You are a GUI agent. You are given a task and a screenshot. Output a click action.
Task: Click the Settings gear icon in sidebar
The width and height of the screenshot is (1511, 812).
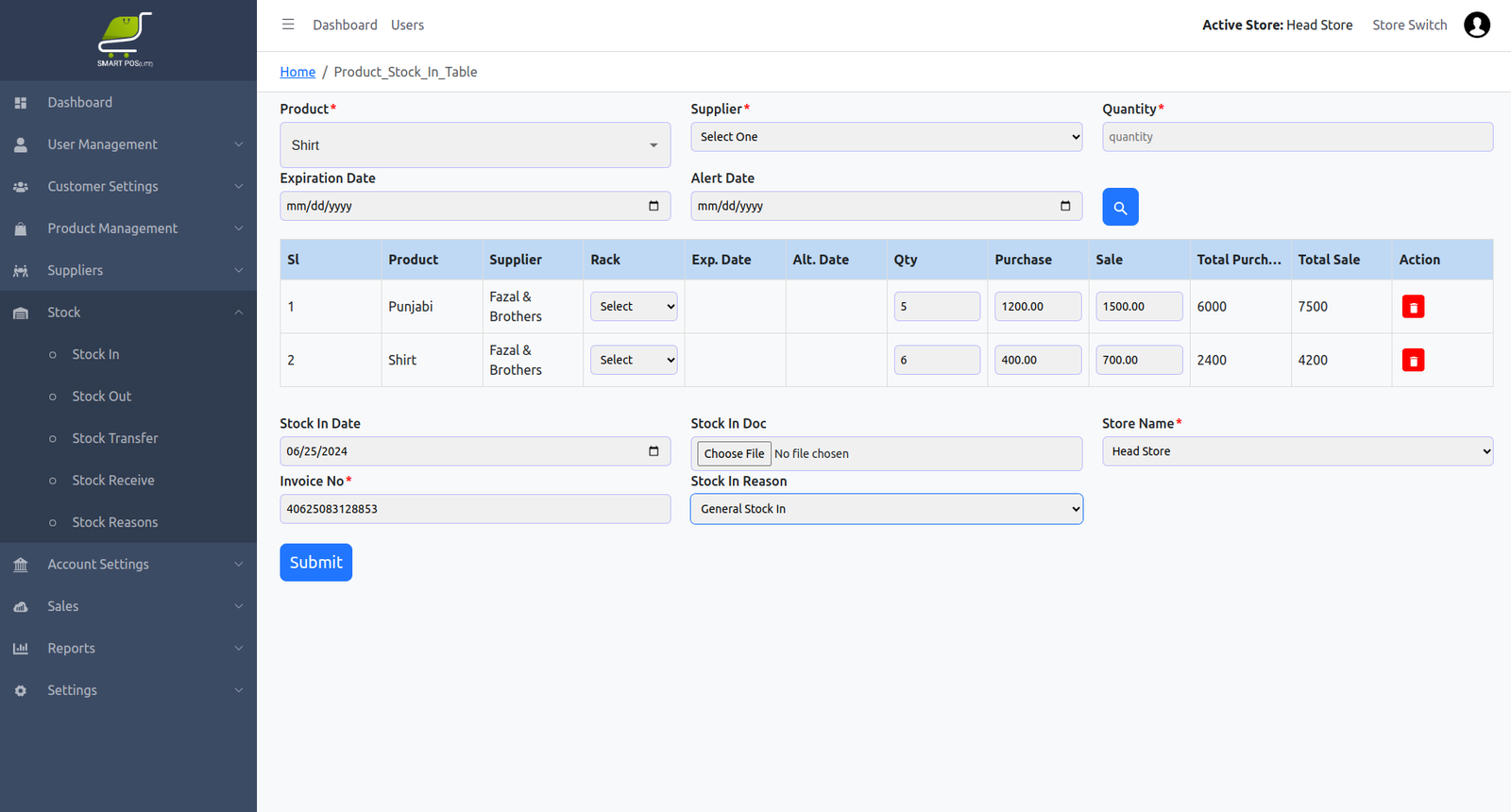click(21, 690)
